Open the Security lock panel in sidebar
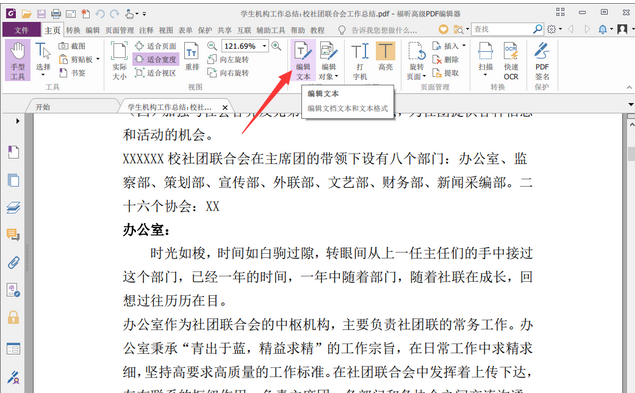The height and width of the screenshot is (393, 635). point(13,317)
